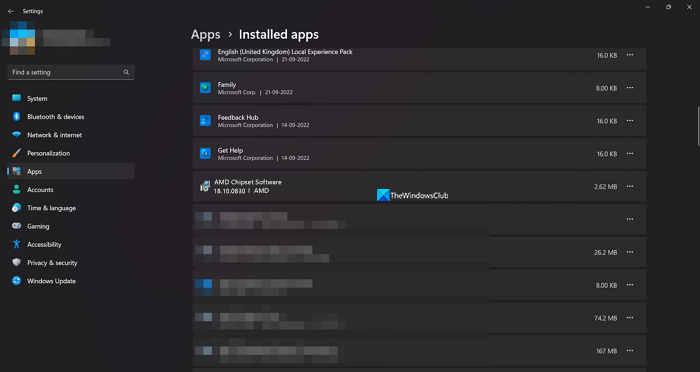Restore down the Settings window
700x372 pixels.
[668, 7]
